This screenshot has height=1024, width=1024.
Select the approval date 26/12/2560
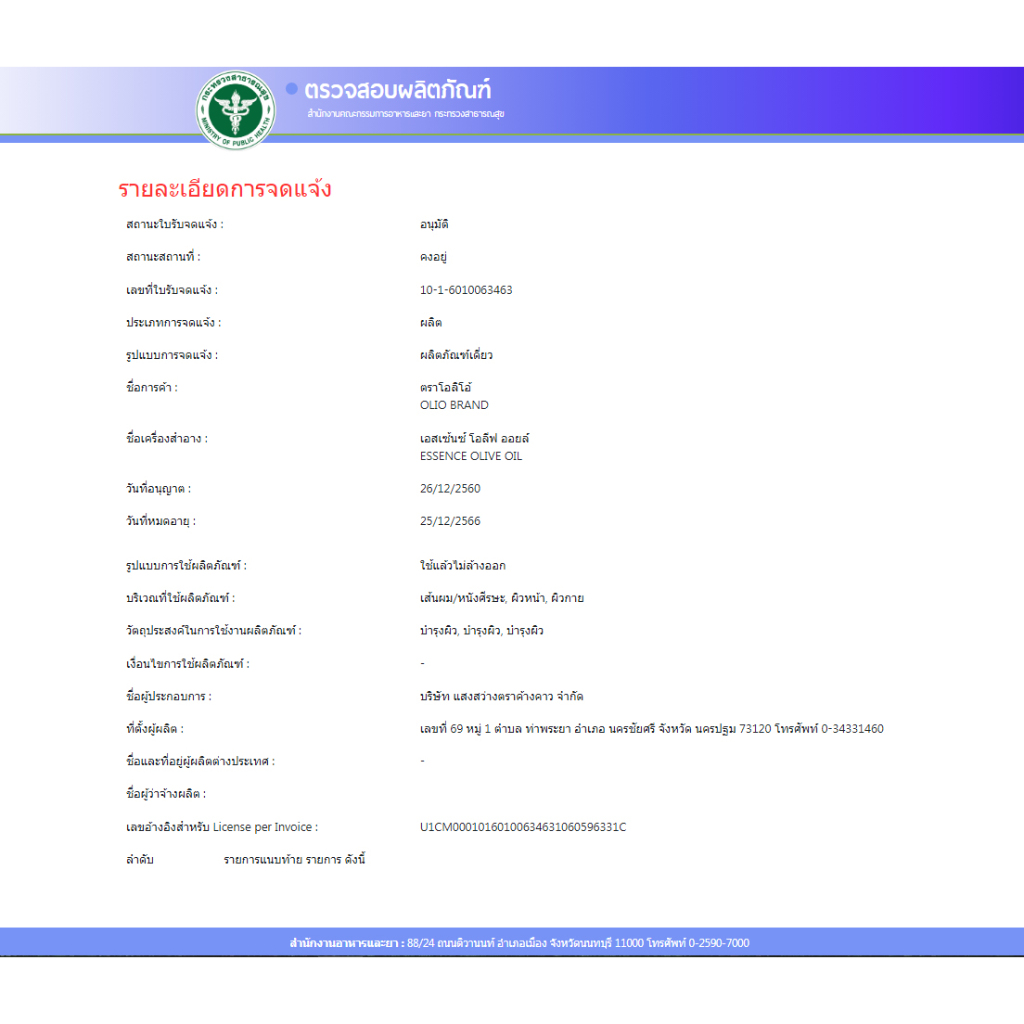click(450, 488)
